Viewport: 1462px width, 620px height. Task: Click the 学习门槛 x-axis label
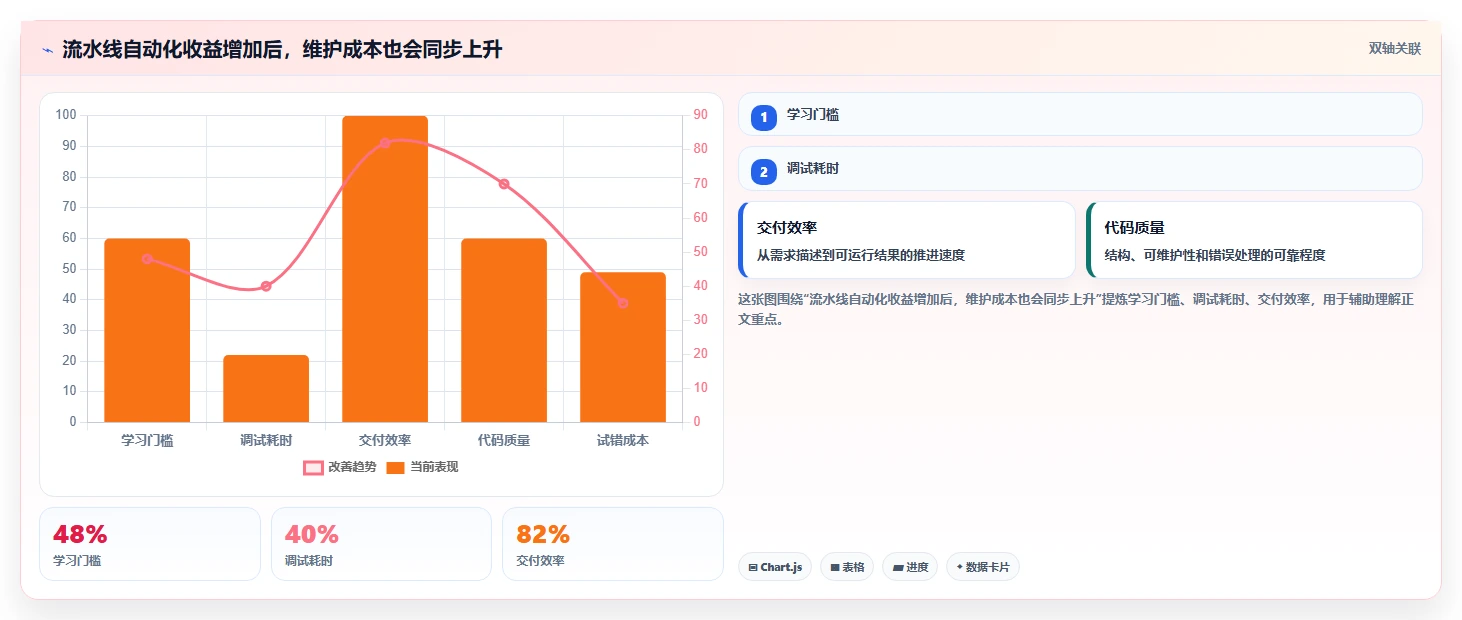147,440
